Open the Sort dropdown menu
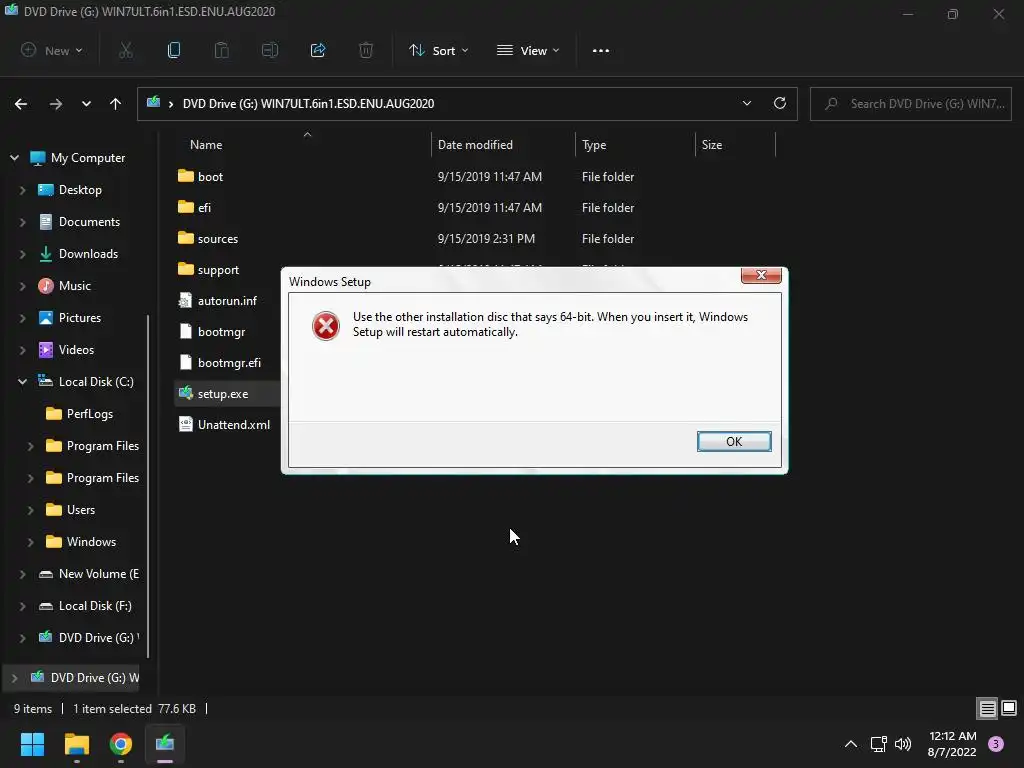This screenshot has height=768, width=1024. pyautogui.click(x=439, y=50)
